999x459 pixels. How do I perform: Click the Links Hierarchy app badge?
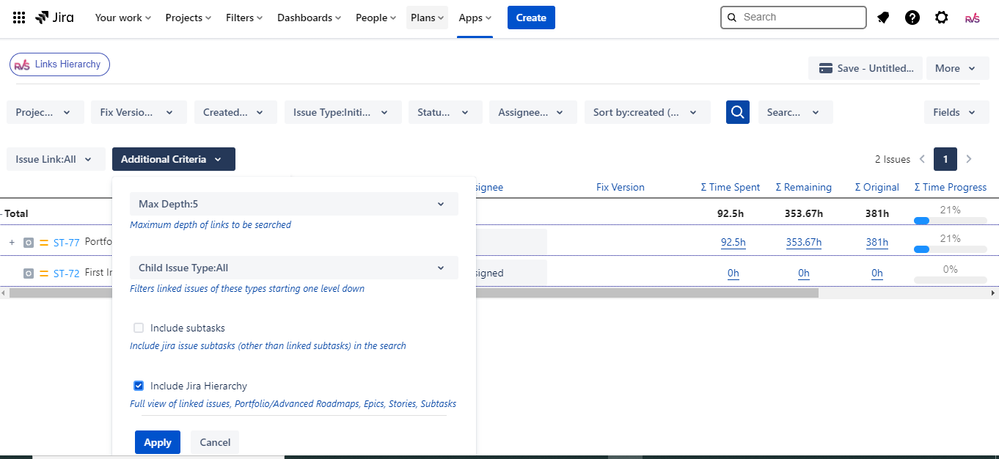pyautogui.click(x=59, y=64)
